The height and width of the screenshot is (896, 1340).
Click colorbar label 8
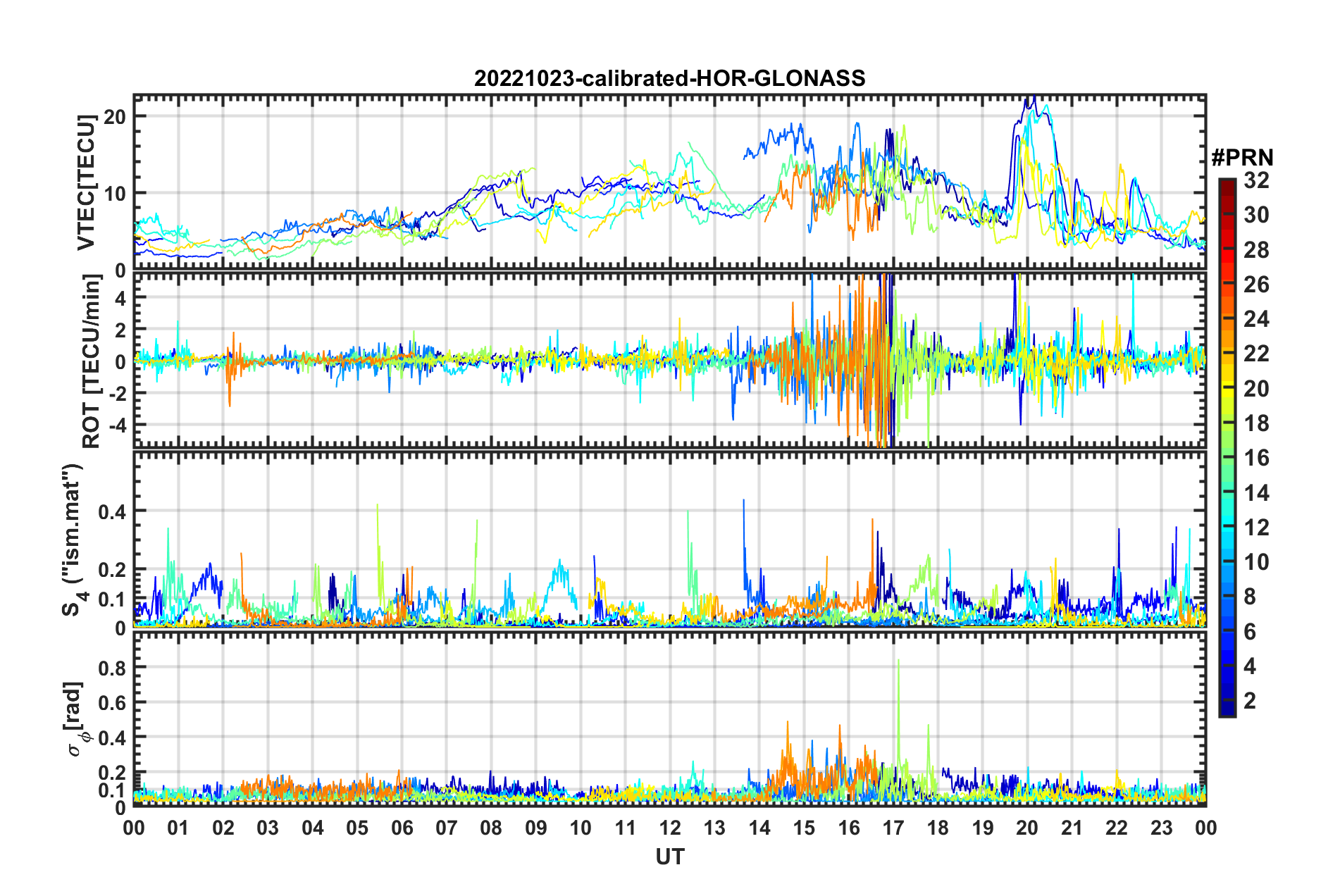point(1251,597)
